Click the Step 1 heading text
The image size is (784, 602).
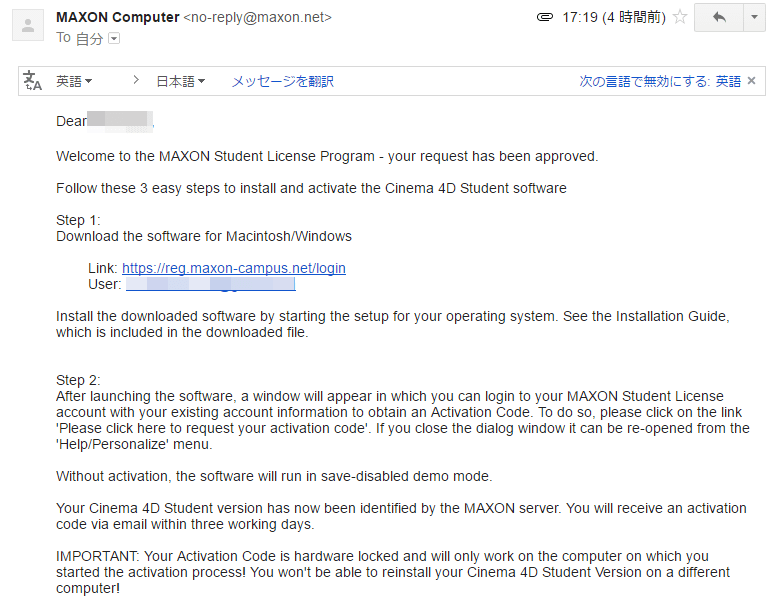(78, 220)
